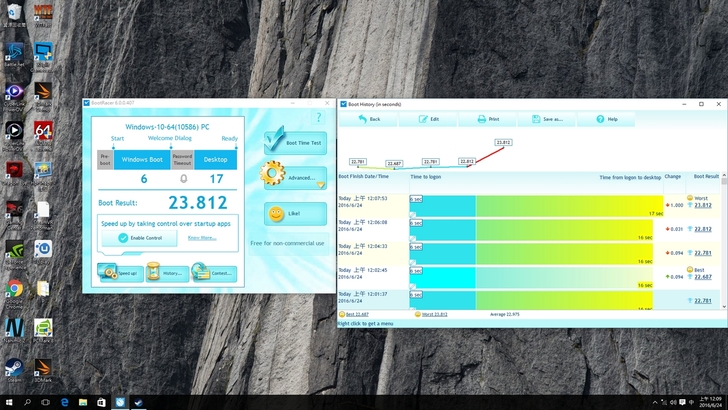The height and width of the screenshot is (410, 728).
Task: Open the Know More link
Action: tap(202, 238)
